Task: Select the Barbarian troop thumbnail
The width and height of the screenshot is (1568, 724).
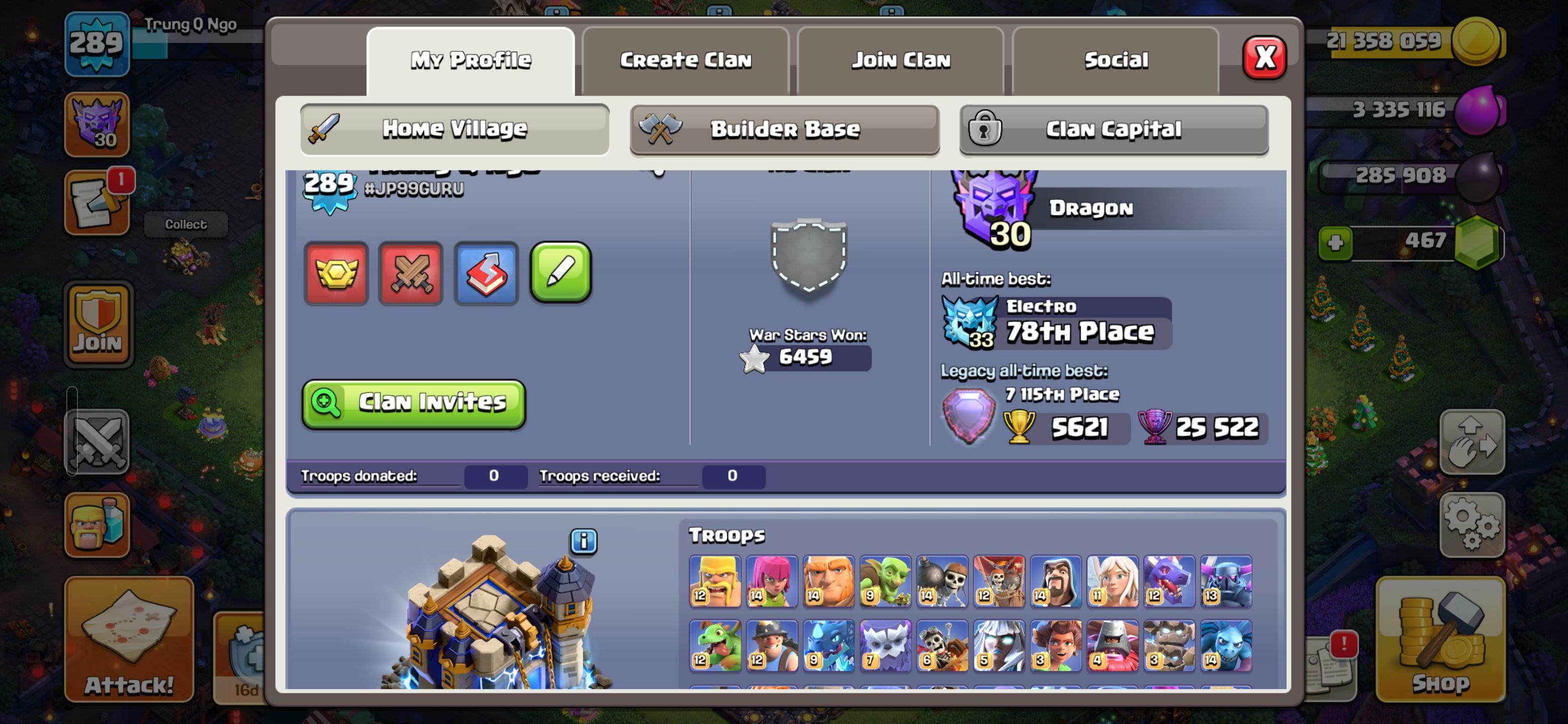Action: [715, 582]
